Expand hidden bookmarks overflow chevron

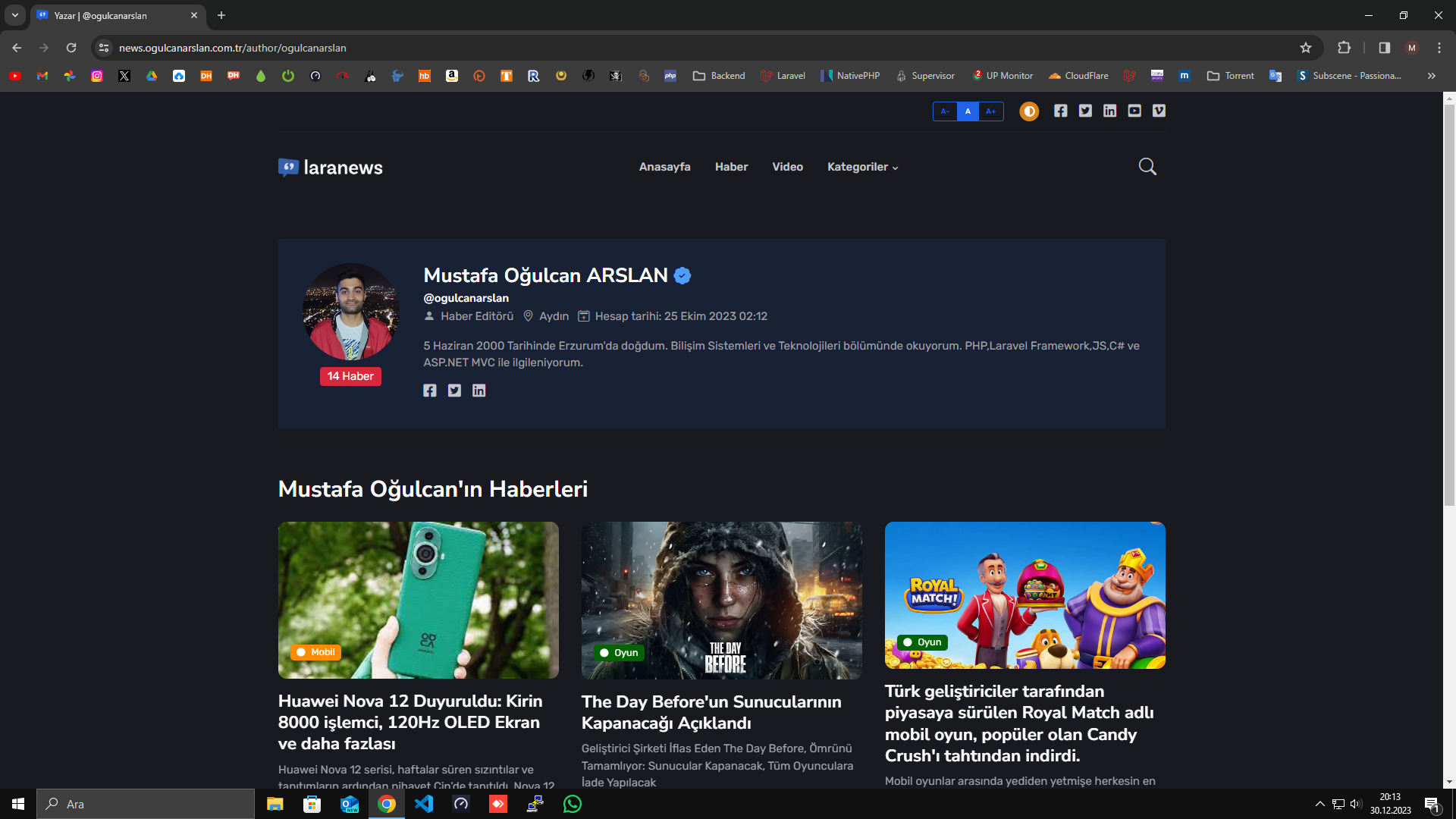(x=1431, y=76)
